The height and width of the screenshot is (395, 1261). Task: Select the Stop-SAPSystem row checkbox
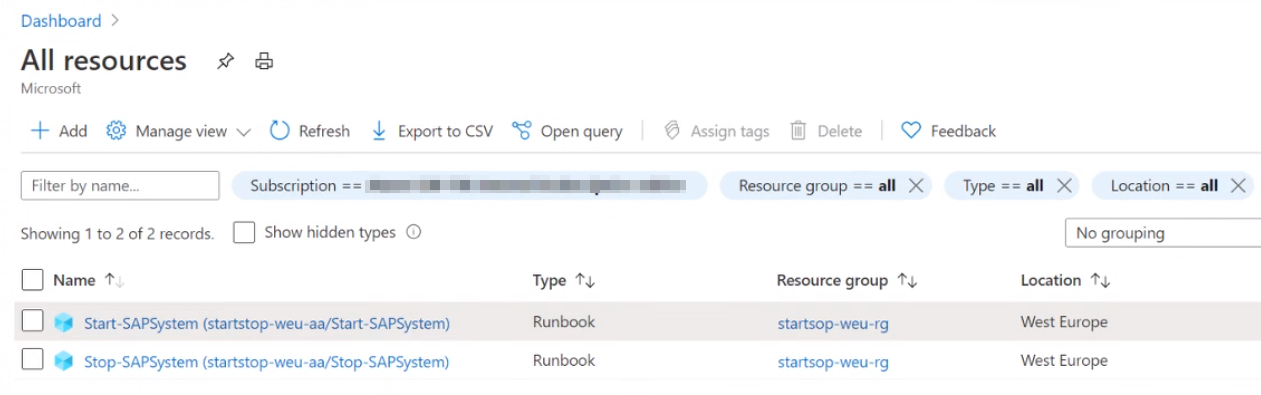(32, 360)
